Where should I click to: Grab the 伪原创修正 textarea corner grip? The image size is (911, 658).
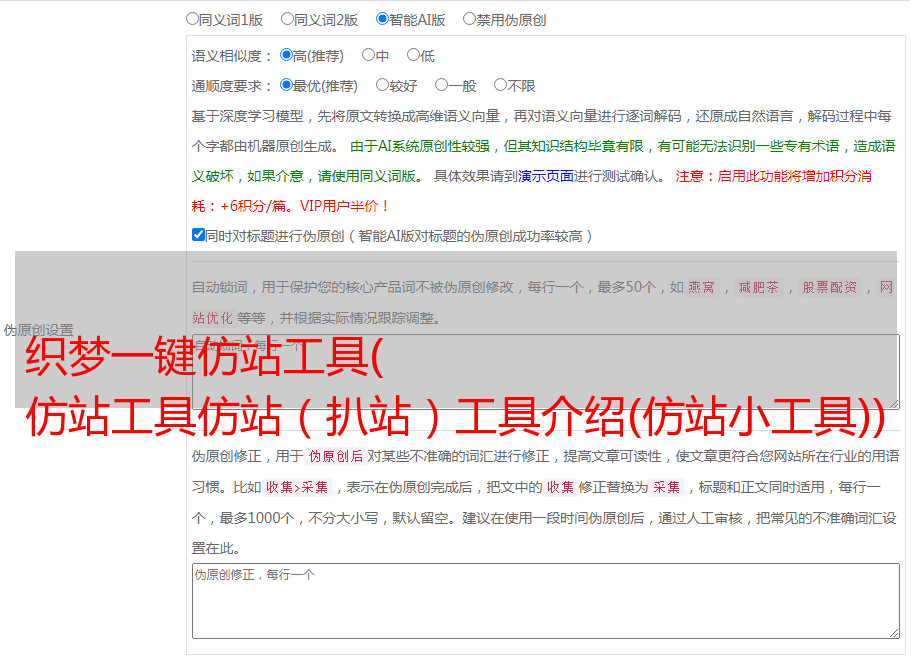894,634
